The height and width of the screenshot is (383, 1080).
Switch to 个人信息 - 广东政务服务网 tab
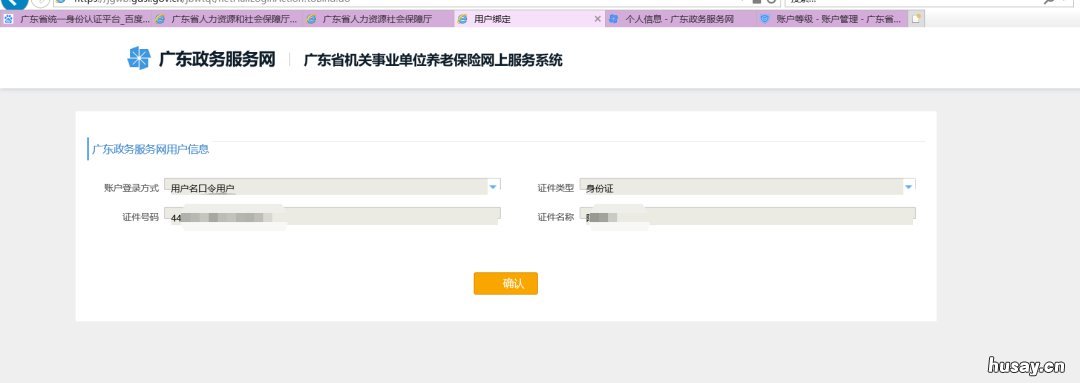[681, 19]
